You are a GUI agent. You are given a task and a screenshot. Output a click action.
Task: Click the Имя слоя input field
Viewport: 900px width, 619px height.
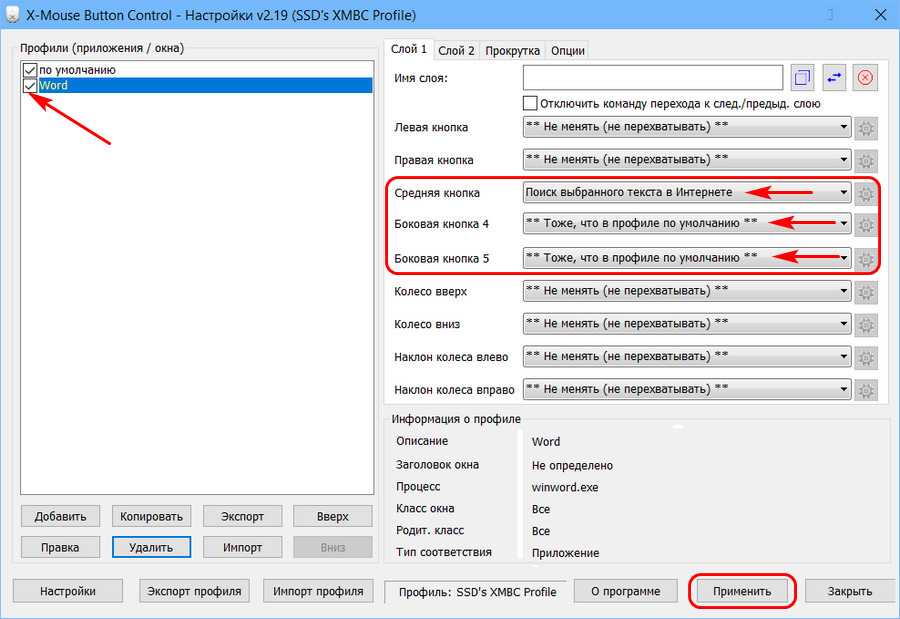[653, 78]
